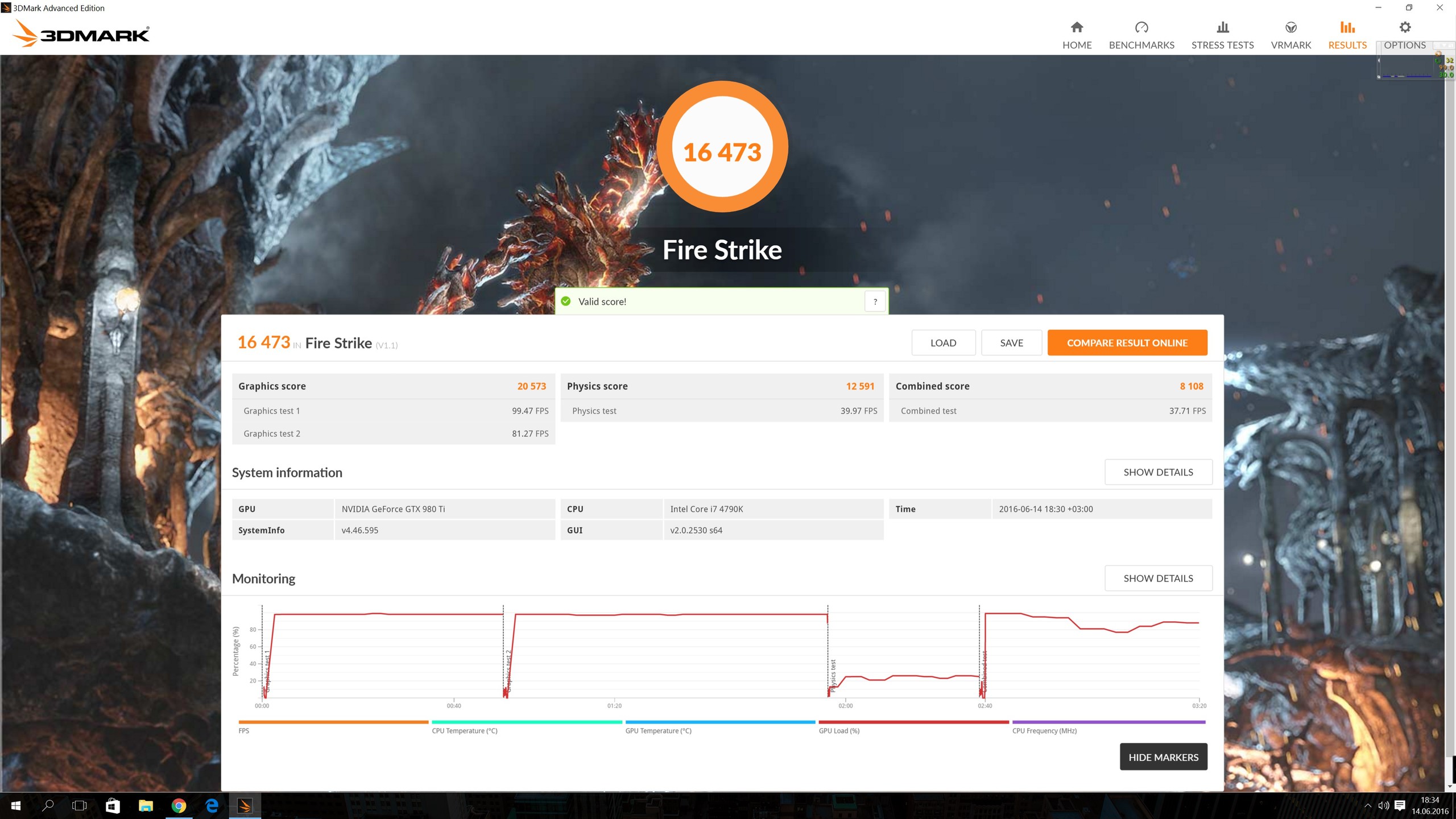Open the Windows Start menu

[16, 805]
